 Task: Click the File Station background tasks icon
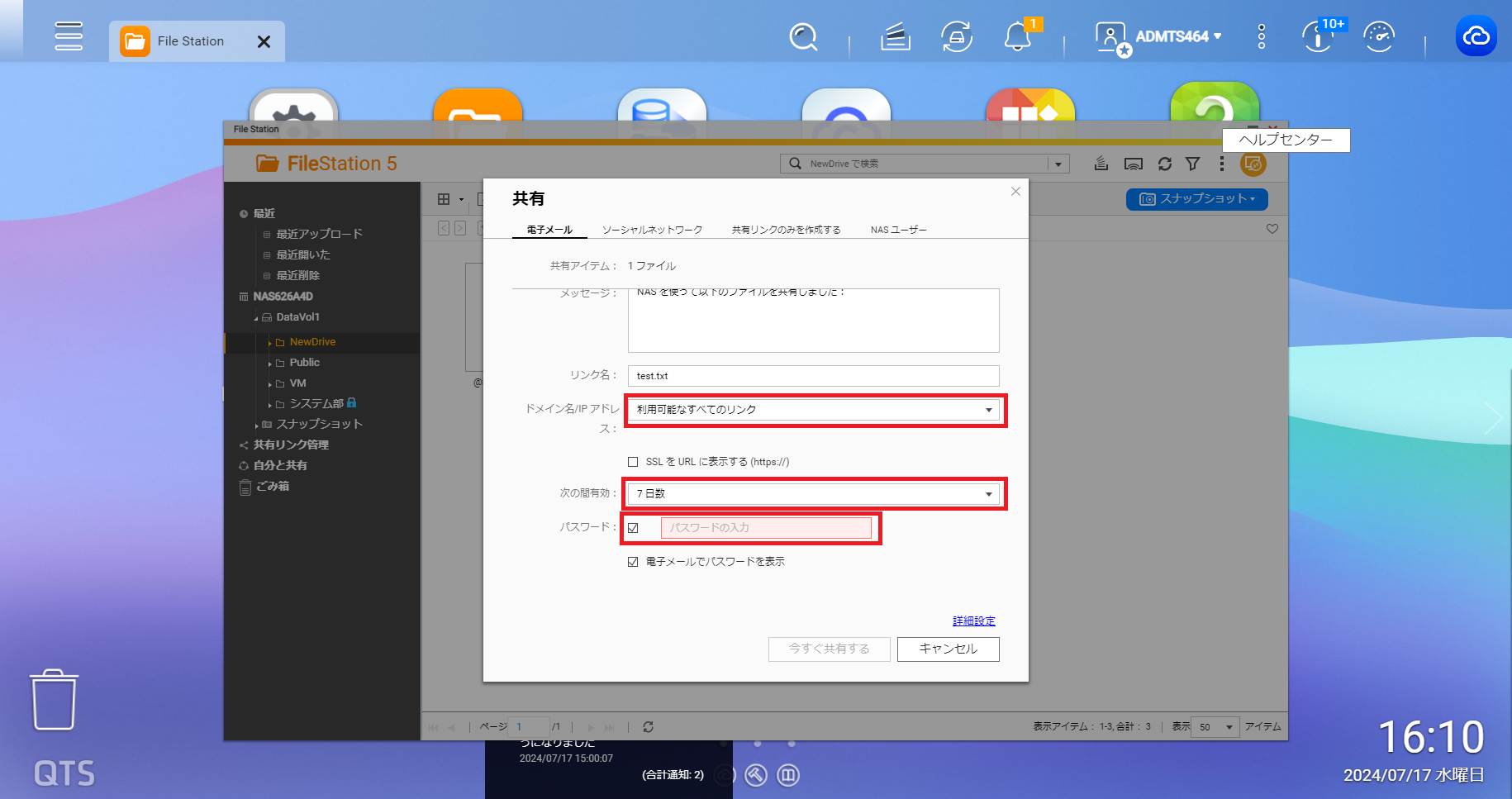[1101, 164]
